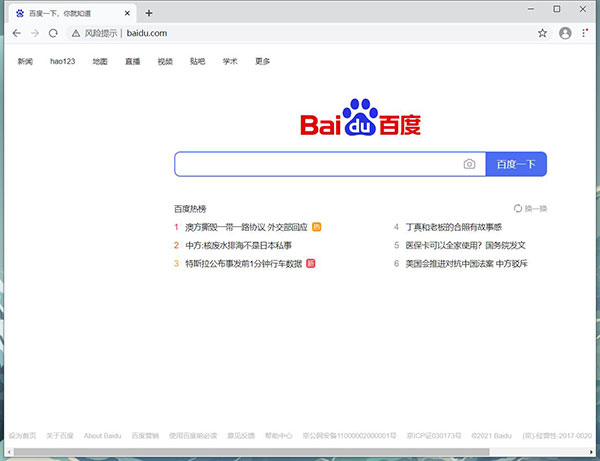Click the scrollbar left arrow

(9, 452)
